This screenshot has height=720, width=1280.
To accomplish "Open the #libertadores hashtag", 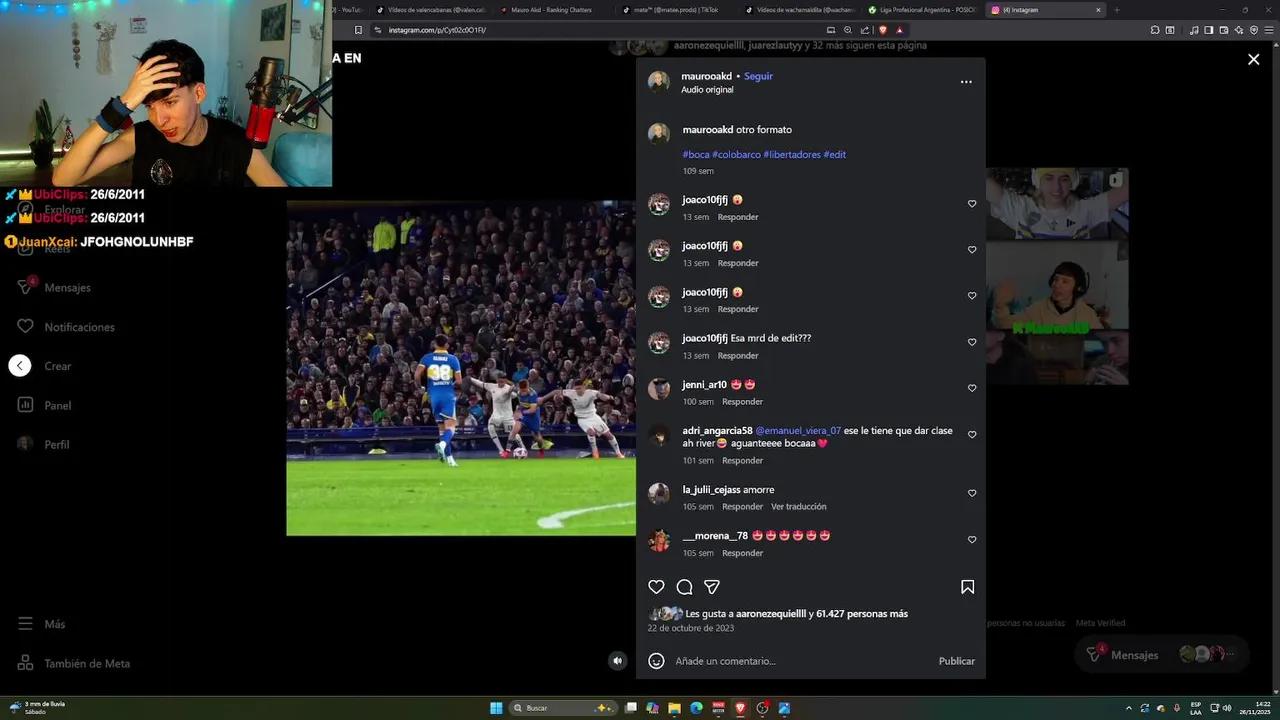I will tap(792, 155).
